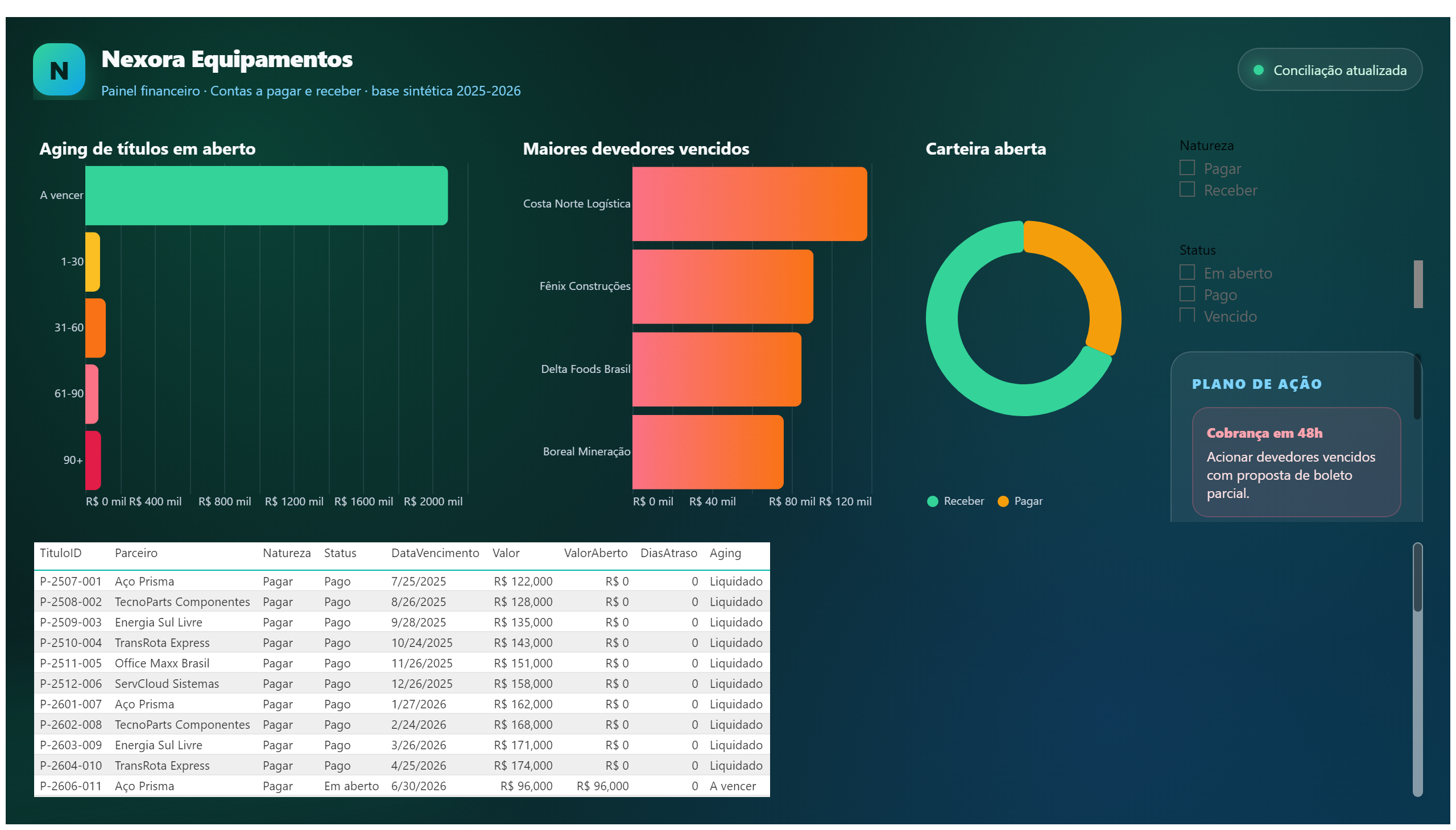The height and width of the screenshot is (830, 1456).
Task: Click the green Conciliação atualizada status dot
Action: click(1259, 70)
